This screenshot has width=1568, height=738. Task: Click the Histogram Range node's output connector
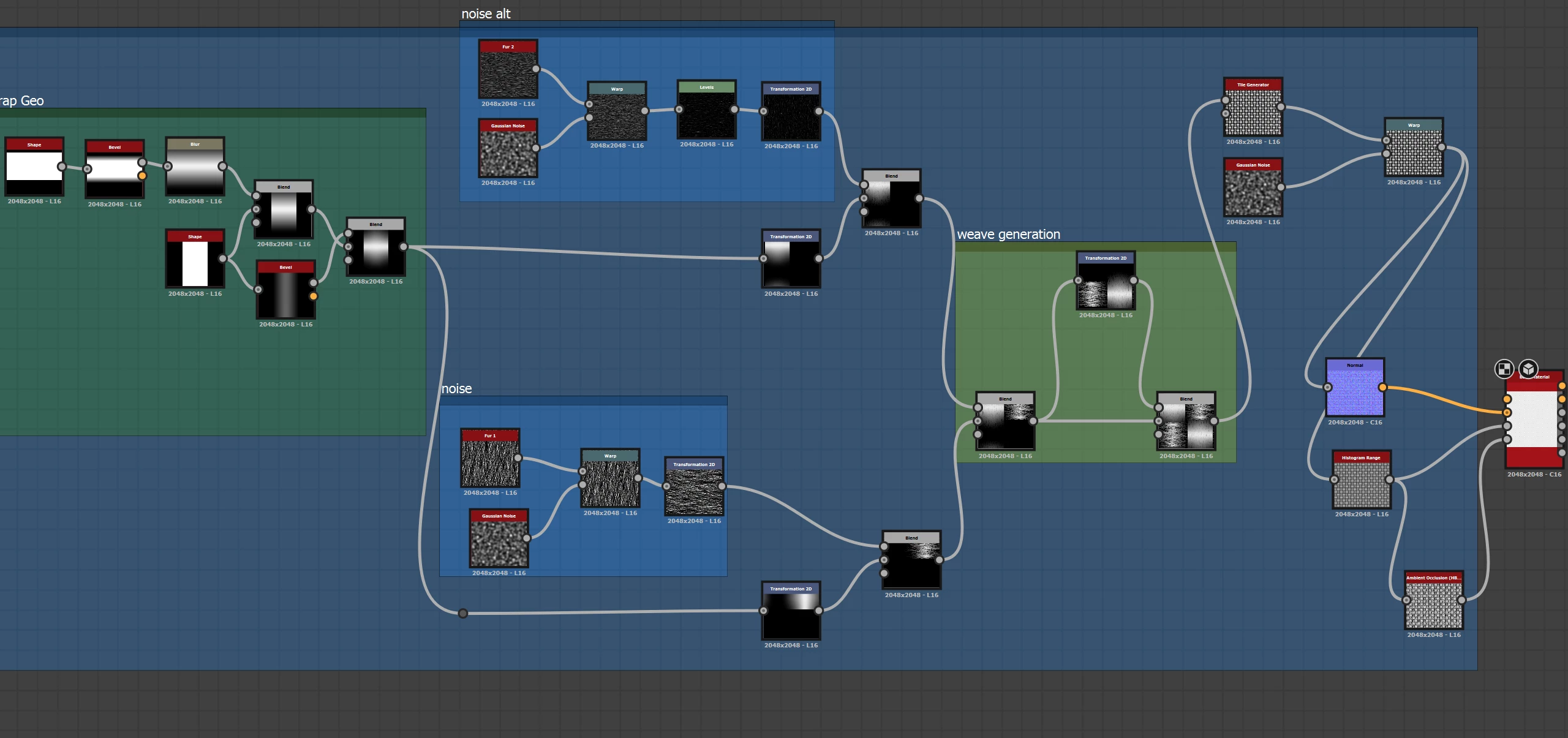pos(1389,480)
